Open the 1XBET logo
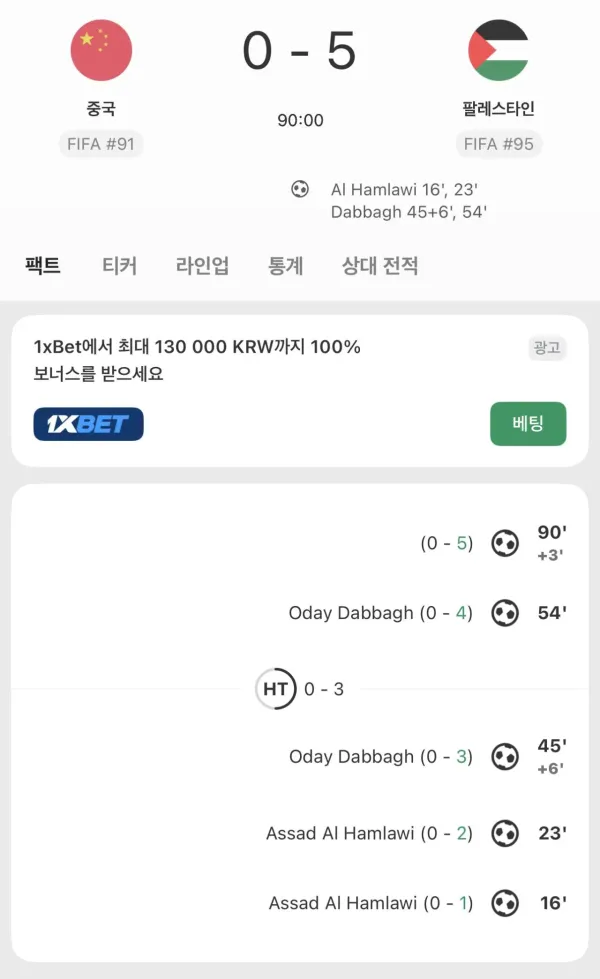The image size is (600, 979). (89, 424)
